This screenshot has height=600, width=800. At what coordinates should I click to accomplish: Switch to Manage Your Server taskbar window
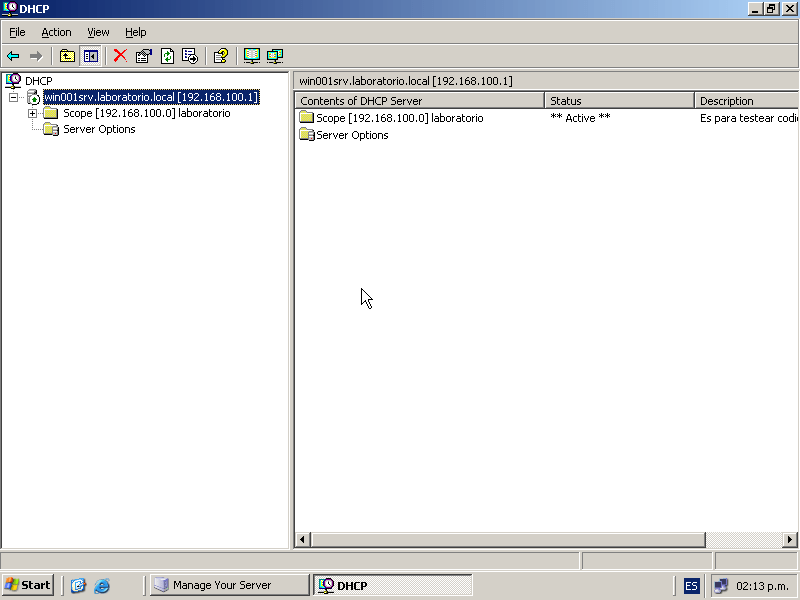229,585
